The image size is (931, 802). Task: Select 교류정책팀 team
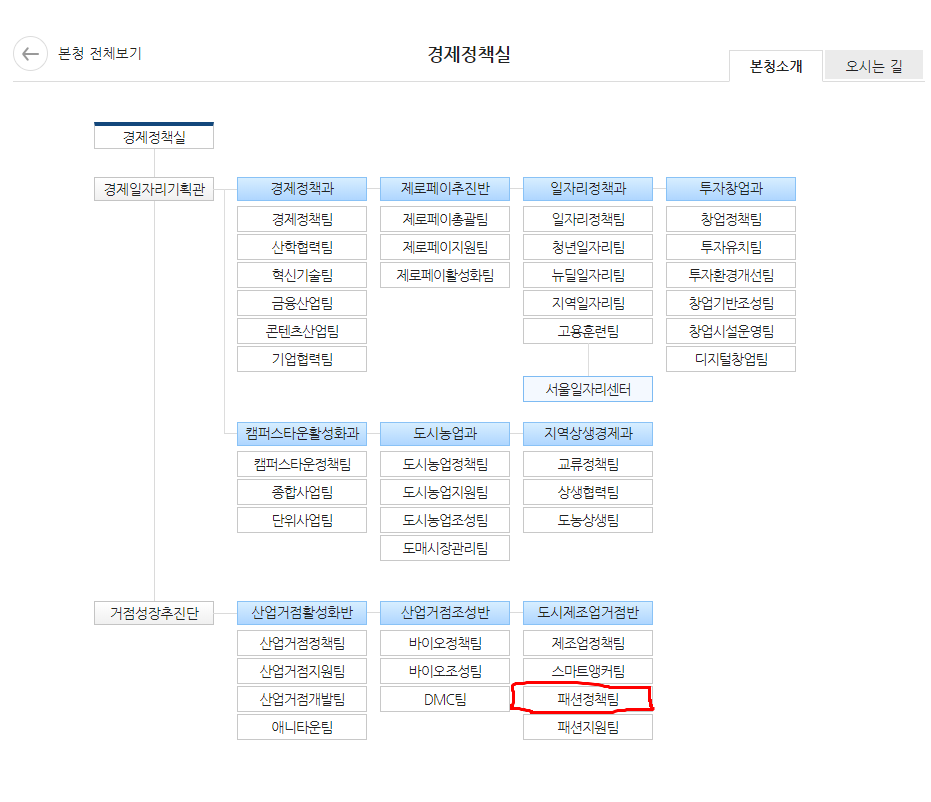[x=588, y=464]
